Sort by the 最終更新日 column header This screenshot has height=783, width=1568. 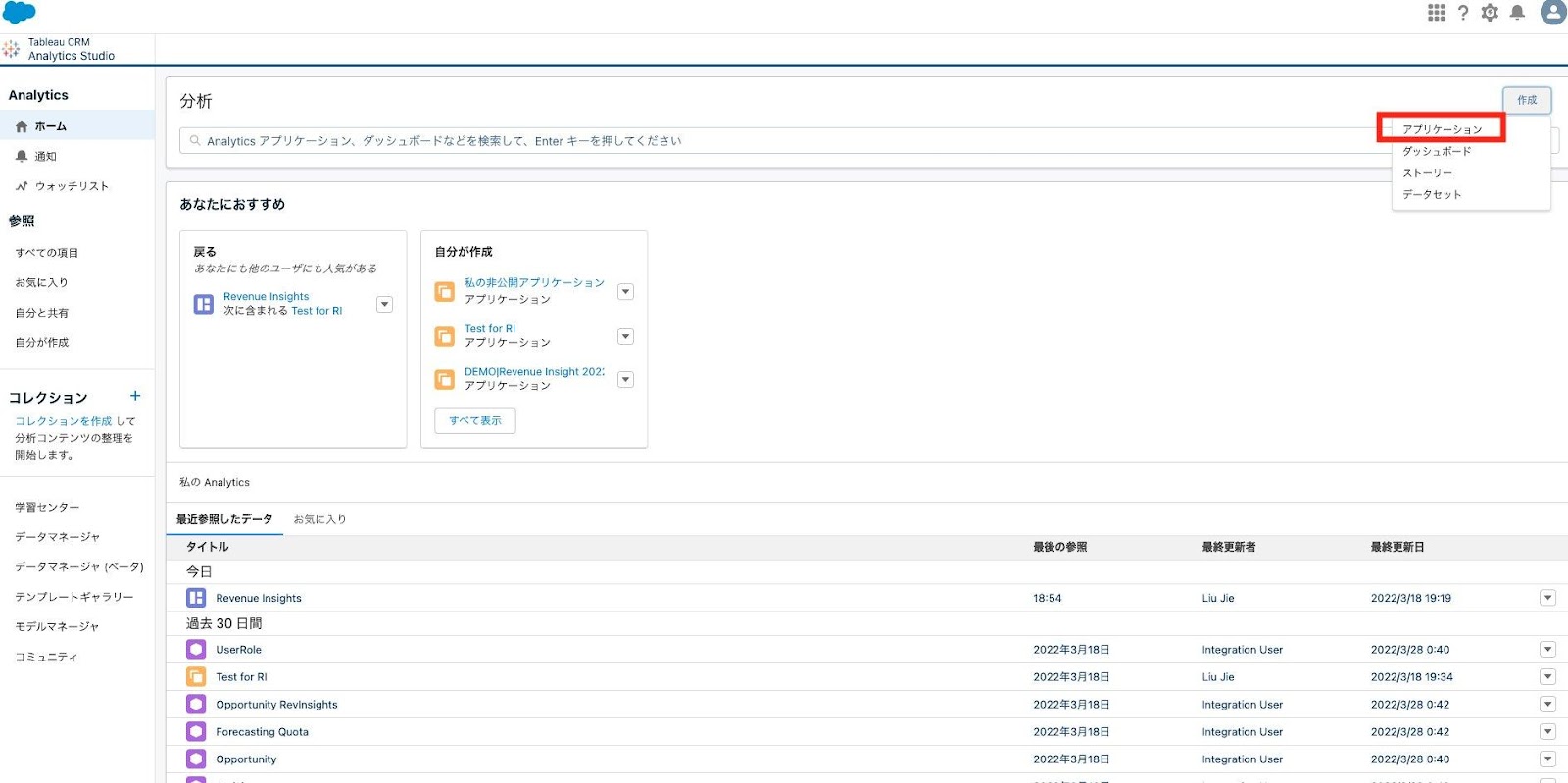1397,547
